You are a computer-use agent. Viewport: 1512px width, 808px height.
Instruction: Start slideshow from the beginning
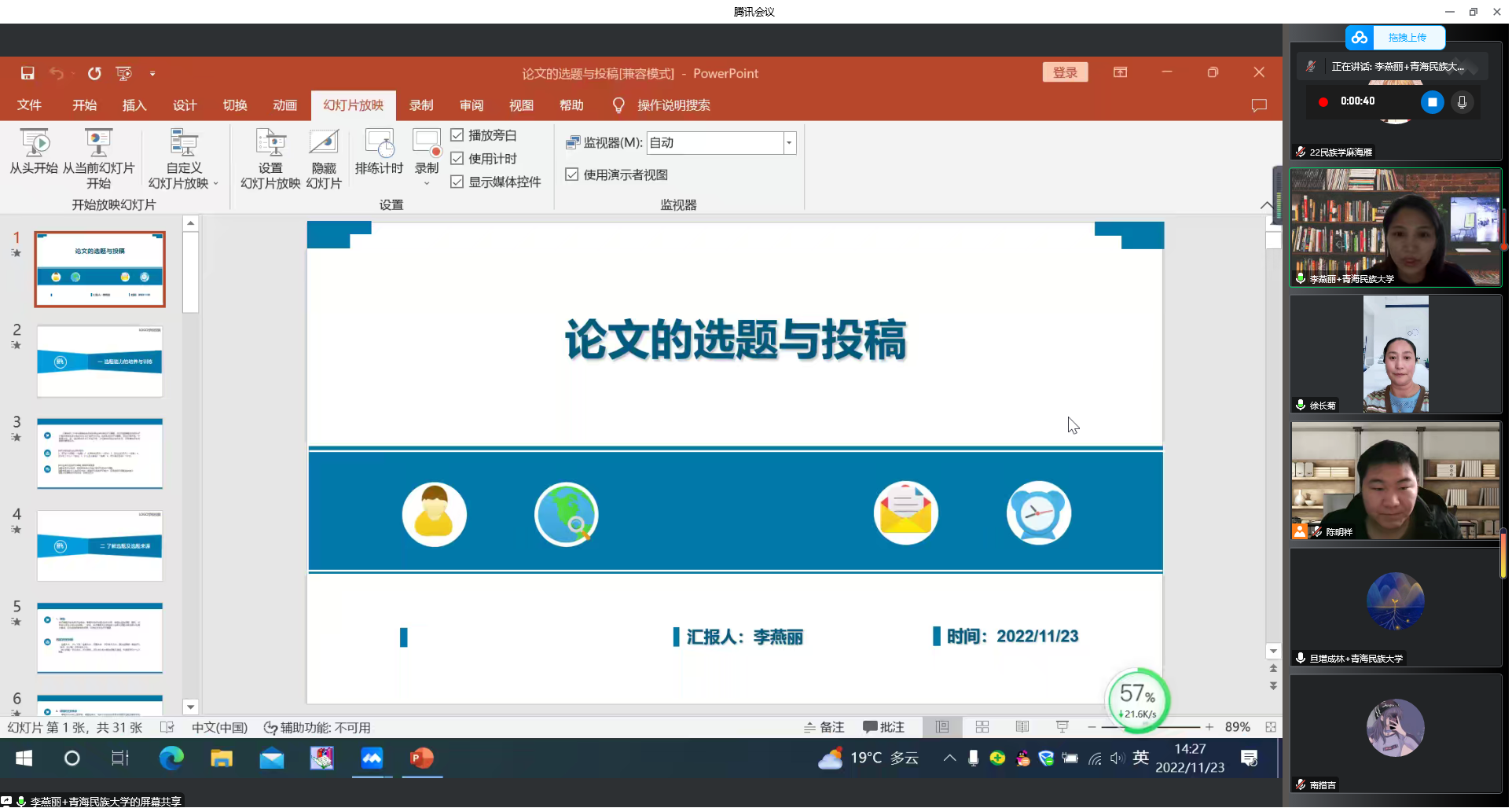point(35,154)
